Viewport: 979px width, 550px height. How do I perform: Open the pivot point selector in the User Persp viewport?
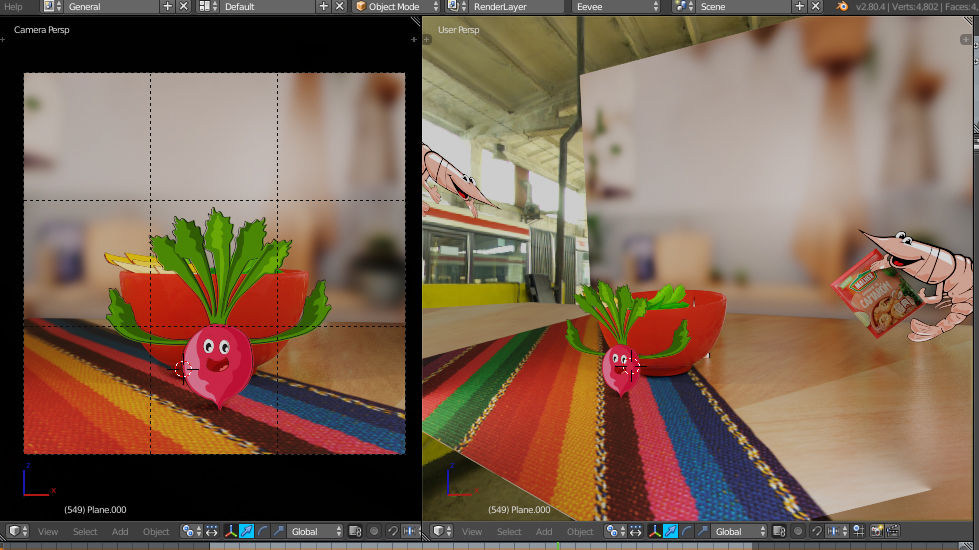coord(615,531)
